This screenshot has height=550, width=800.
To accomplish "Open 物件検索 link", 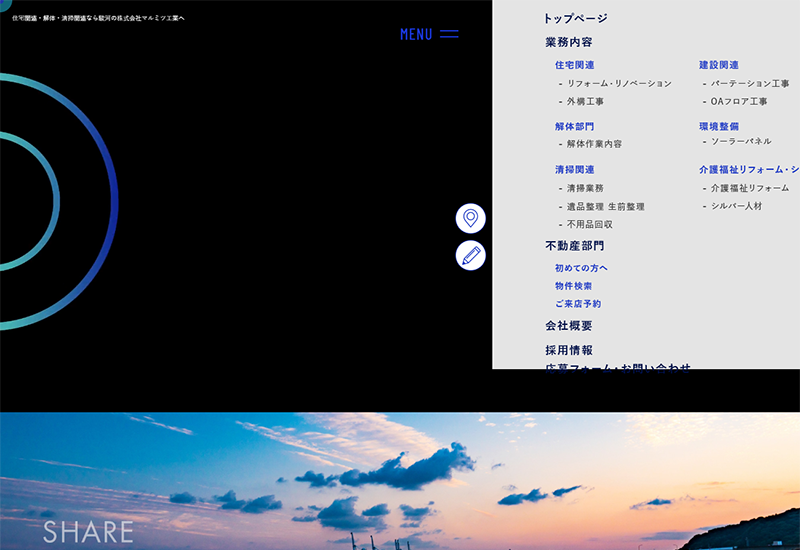I will [574, 286].
